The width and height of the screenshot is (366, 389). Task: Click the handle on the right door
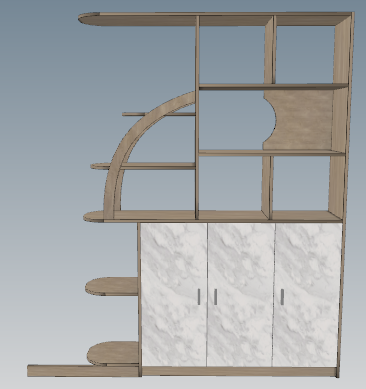click(282, 297)
